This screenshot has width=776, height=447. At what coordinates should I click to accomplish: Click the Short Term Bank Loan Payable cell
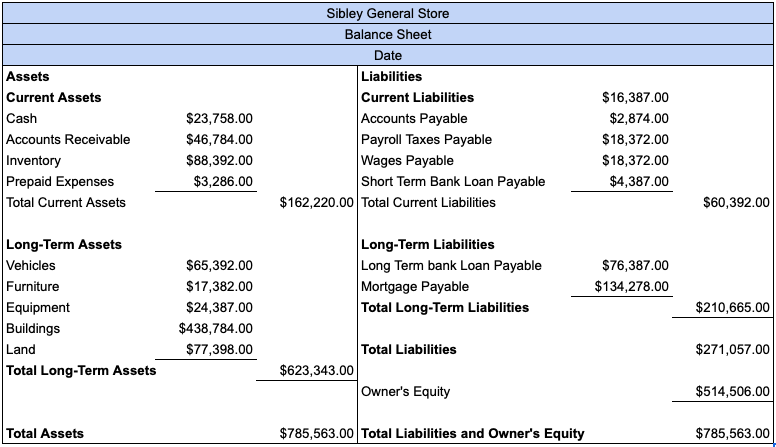(453, 181)
